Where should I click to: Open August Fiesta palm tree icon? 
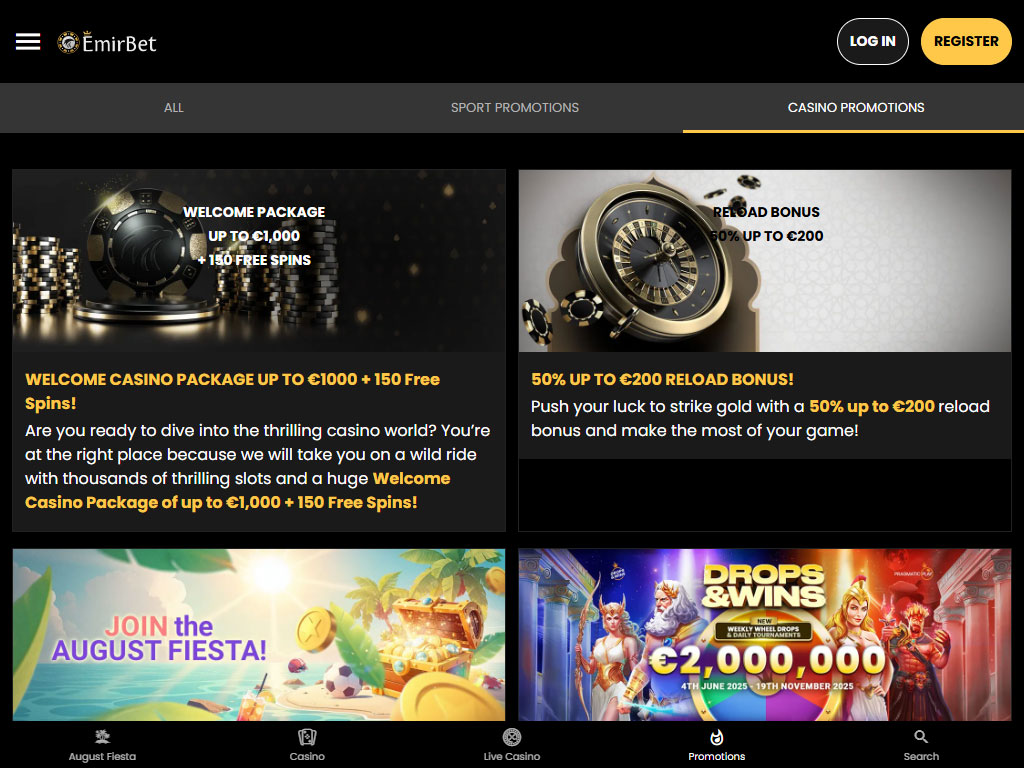pos(103,737)
